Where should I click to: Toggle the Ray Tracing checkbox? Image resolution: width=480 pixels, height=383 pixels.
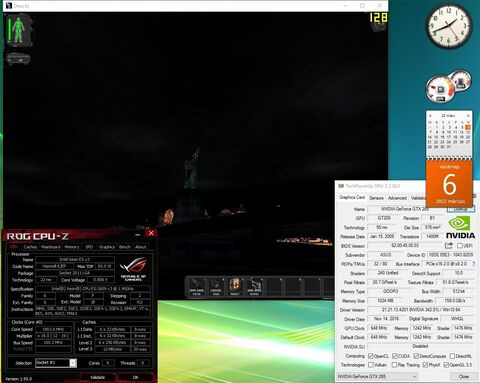click(x=394, y=365)
